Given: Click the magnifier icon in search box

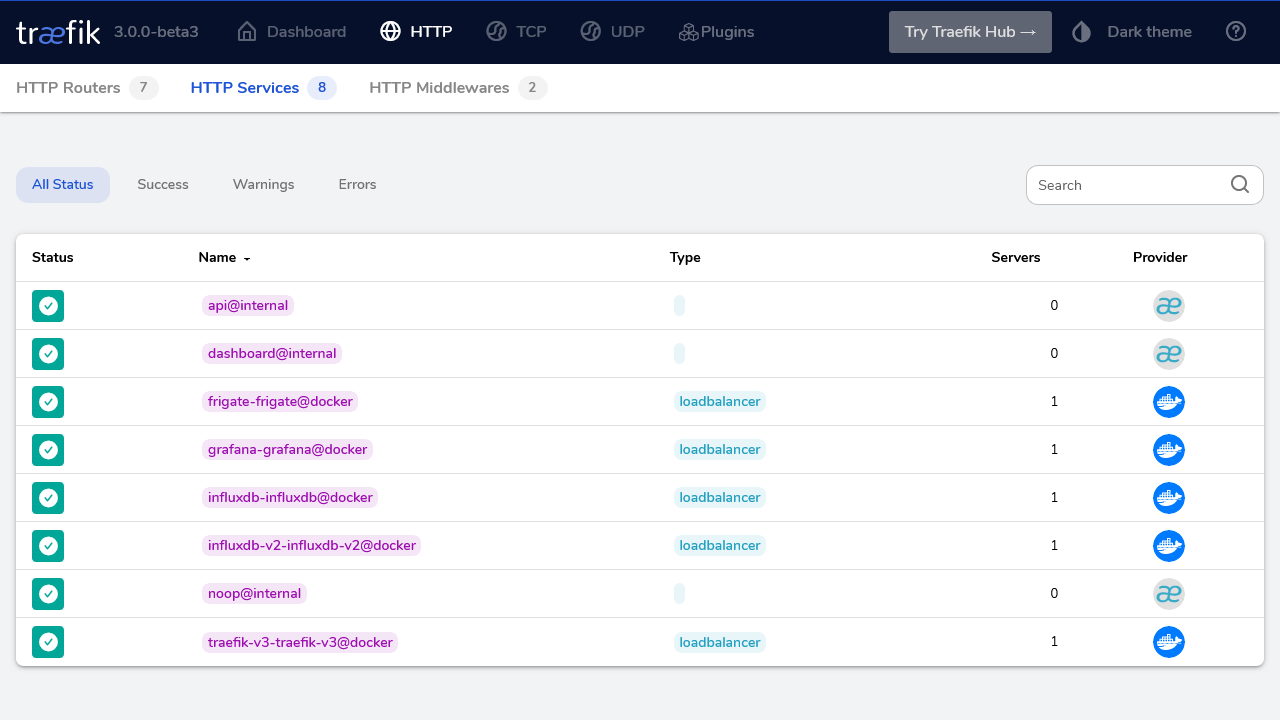Looking at the screenshot, I should tap(1240, 185).
